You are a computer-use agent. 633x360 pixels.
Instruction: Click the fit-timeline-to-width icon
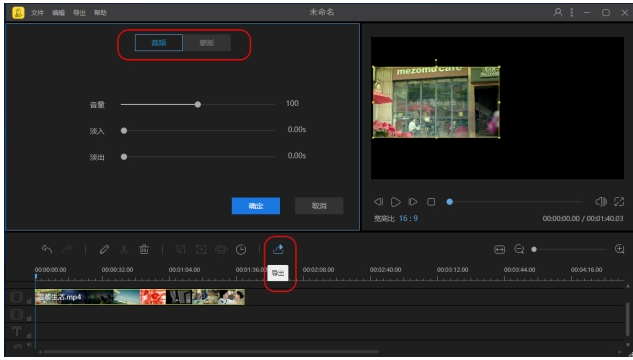click(x=499, y=250)
